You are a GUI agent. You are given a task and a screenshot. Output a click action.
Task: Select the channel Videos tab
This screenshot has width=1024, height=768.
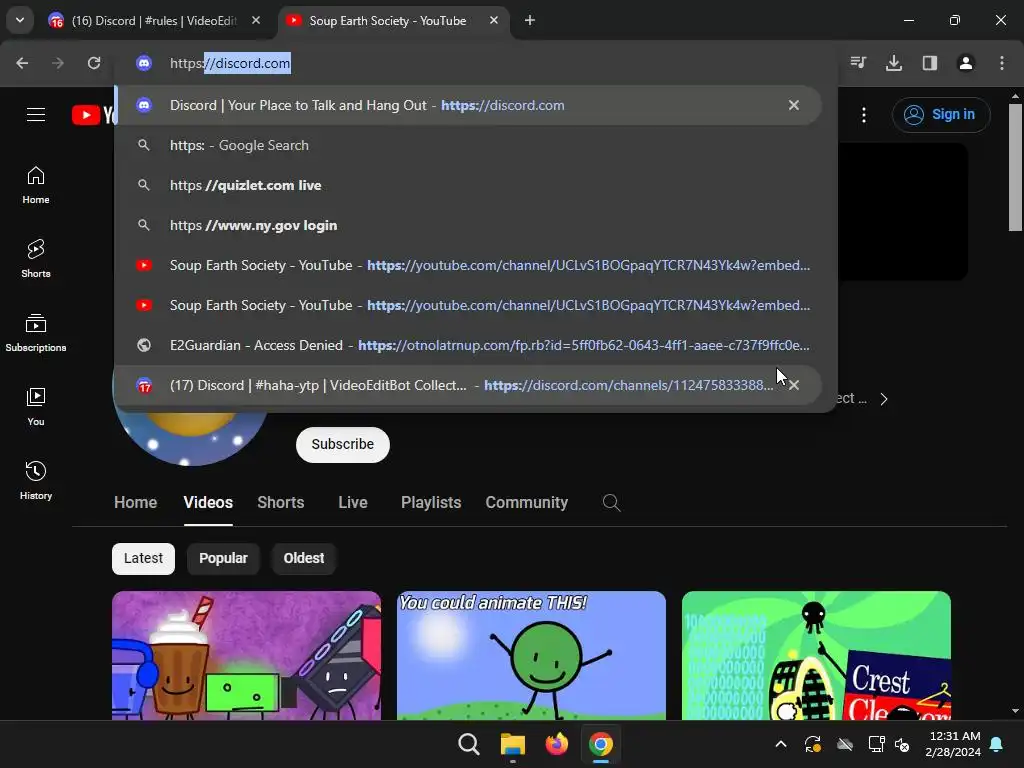pyautogui.click(x=208, y=502)
